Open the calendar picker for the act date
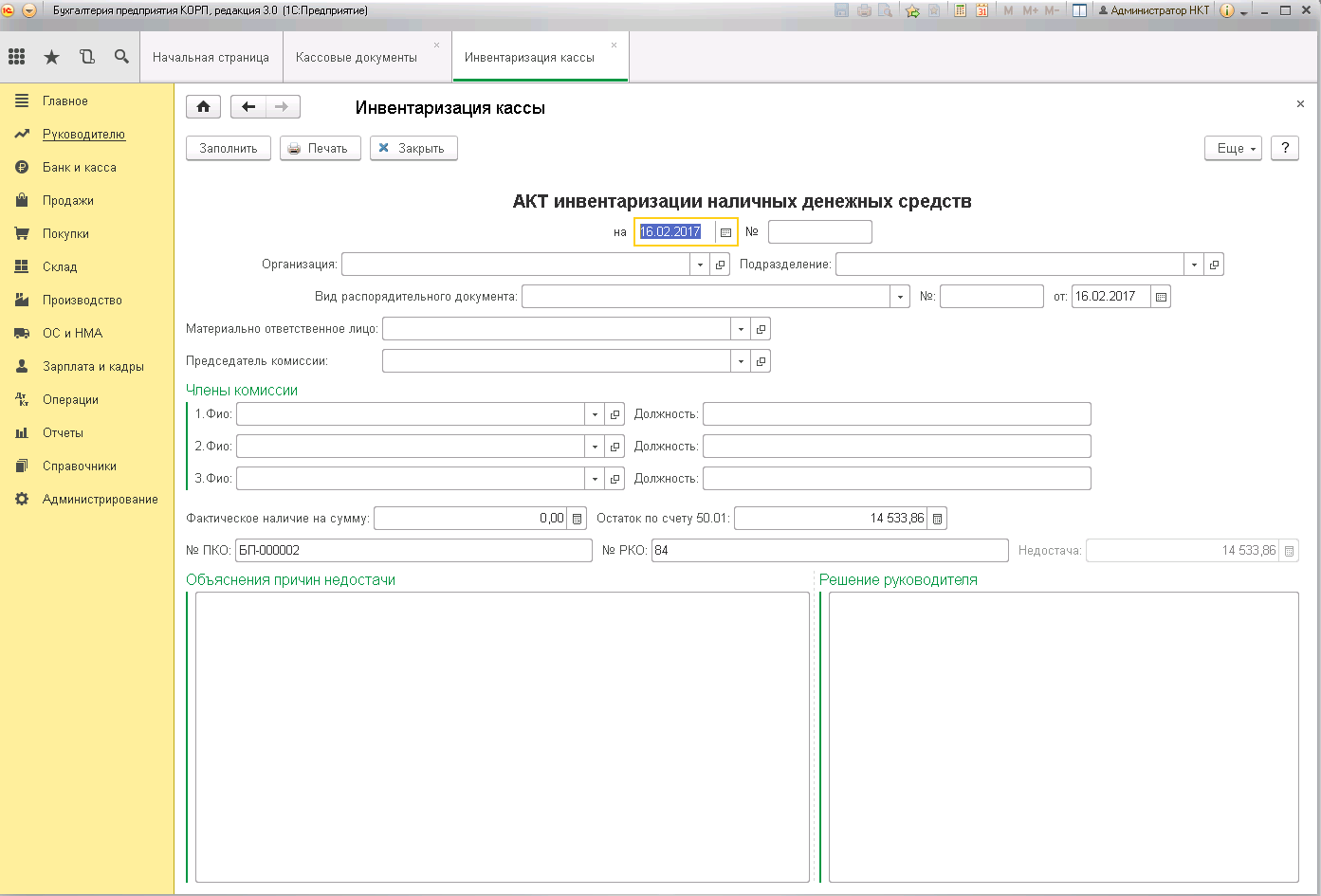 coord(726,232)
